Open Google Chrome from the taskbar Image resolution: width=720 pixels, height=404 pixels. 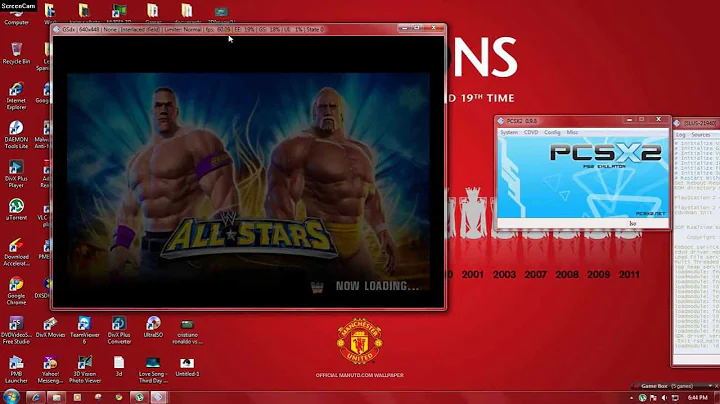click(118, 397)
